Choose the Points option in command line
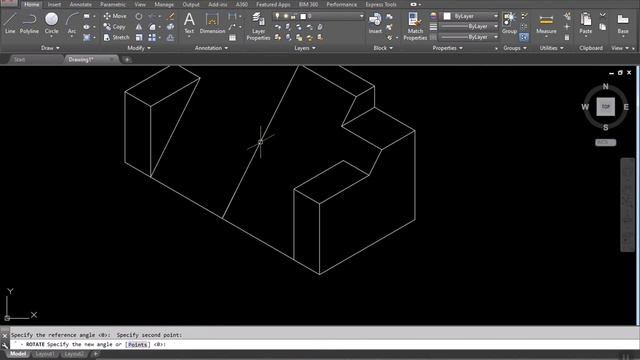 [137, 344]
